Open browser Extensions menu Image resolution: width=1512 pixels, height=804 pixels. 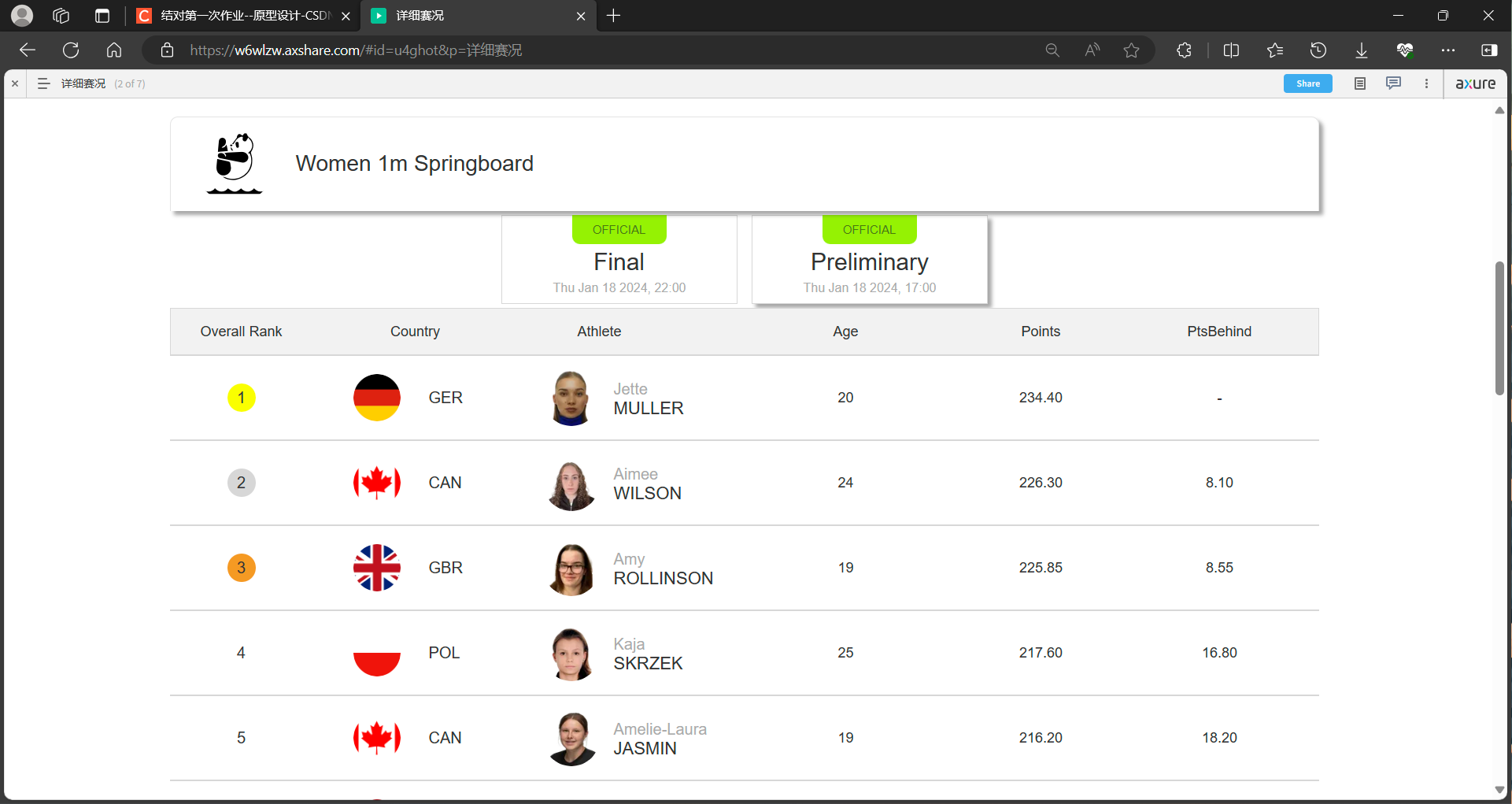(x=1184, y=50)
